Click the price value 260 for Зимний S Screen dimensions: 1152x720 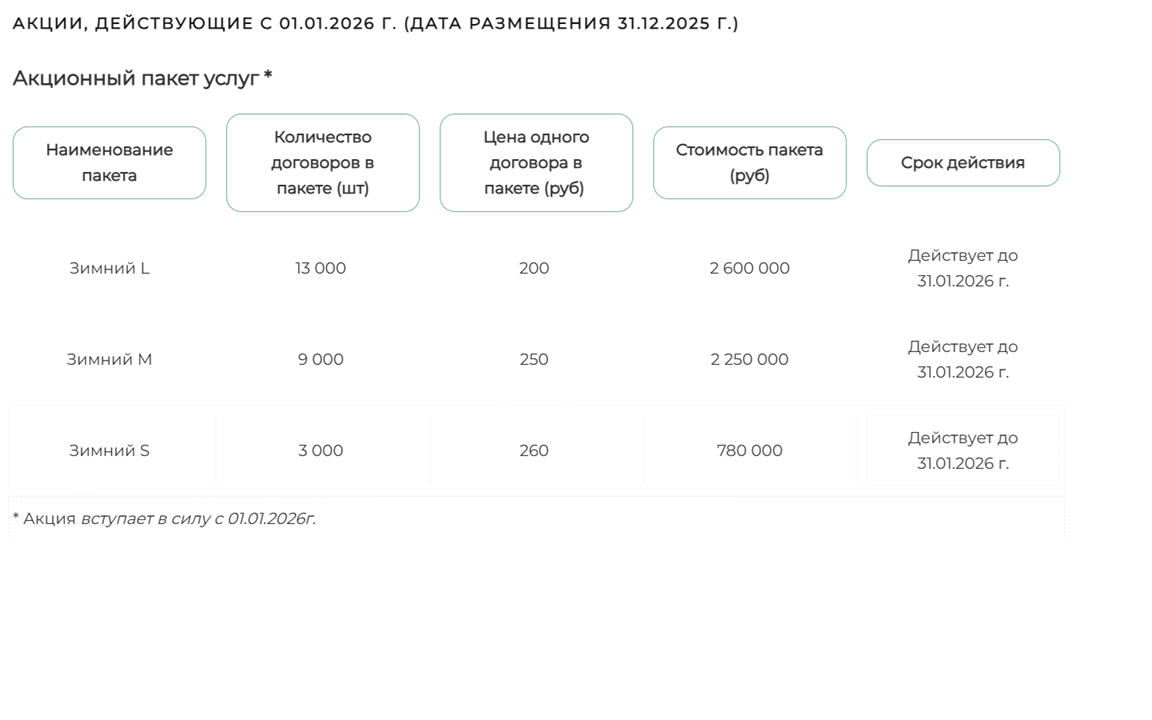[534, 451]
